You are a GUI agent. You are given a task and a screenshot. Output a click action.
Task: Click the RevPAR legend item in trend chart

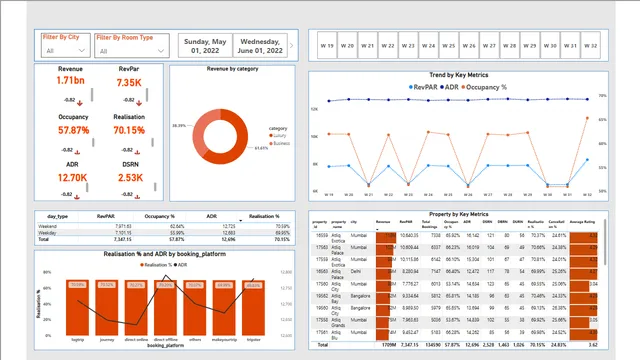[423, 87]
